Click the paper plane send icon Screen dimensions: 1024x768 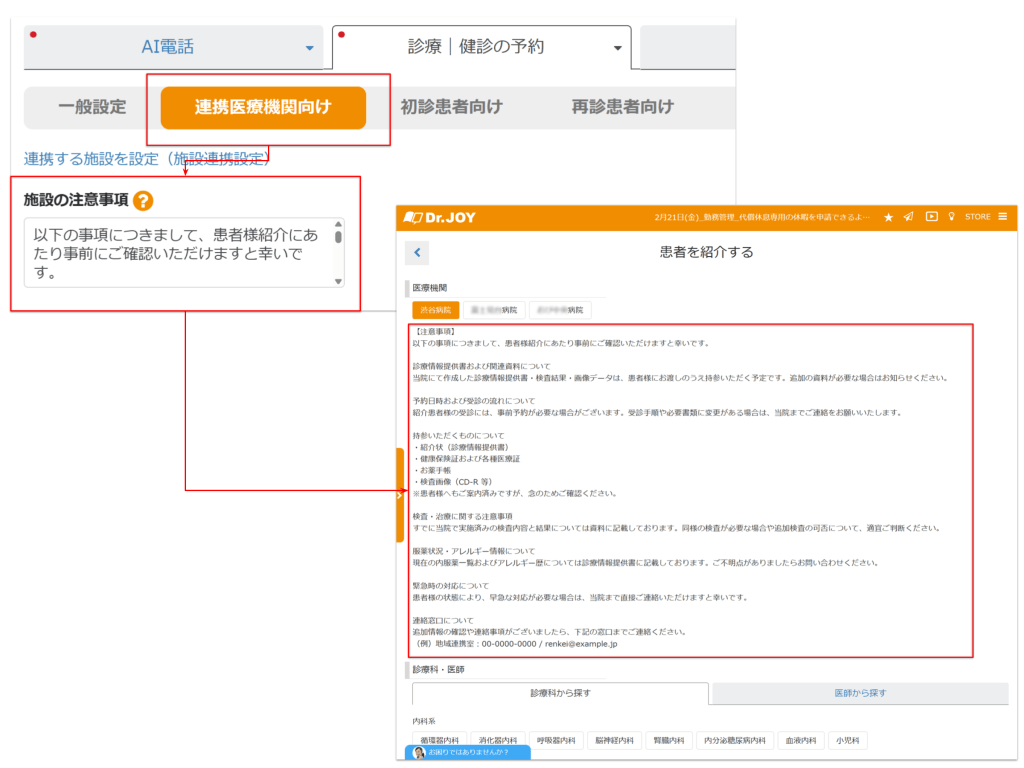click(x=909, y=217)
